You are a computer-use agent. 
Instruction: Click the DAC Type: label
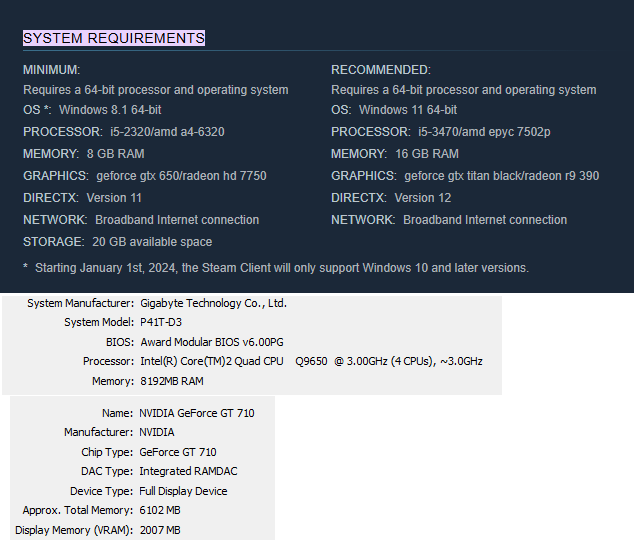click(x=107, y=472)
